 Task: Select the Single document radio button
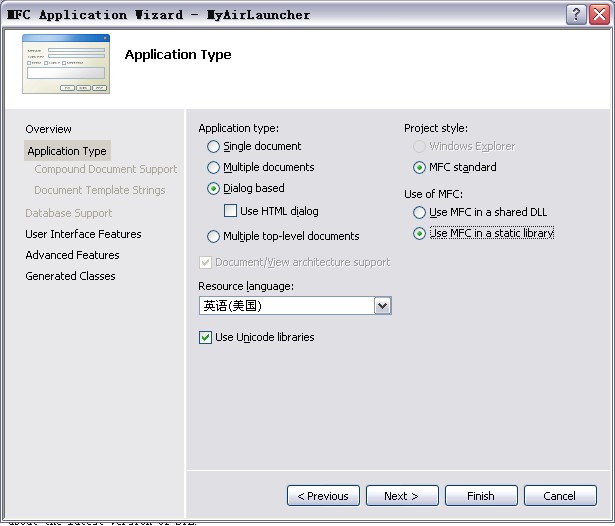click(213, 146)
